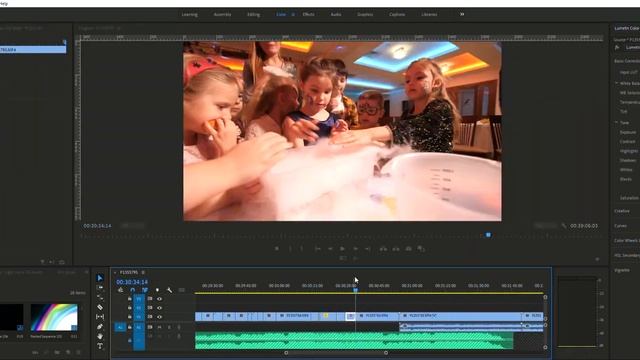Expand the Vignette section
The height and width of the screenshot is (360, 640).
[x=622, y=270]
